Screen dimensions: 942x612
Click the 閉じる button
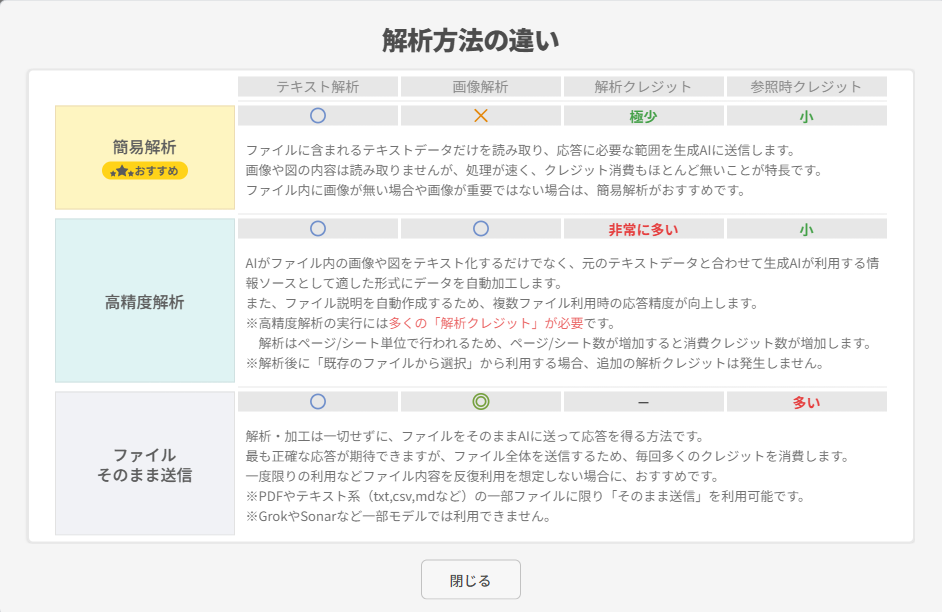click(x=470, y=580)
